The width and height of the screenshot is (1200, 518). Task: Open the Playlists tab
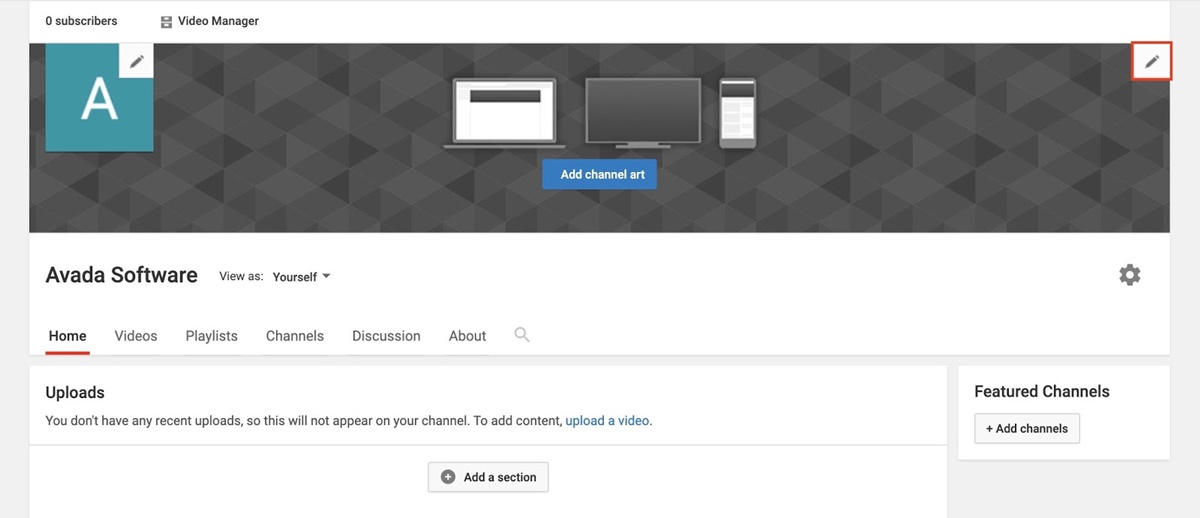[x=212, y=336]
